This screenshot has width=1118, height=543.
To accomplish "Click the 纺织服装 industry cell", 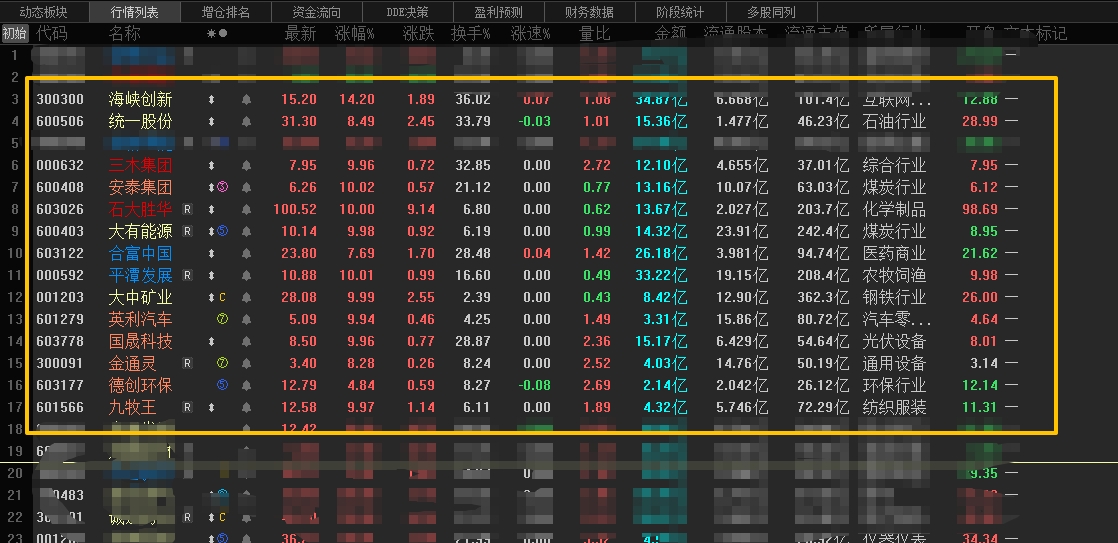I will click(894, 408).
